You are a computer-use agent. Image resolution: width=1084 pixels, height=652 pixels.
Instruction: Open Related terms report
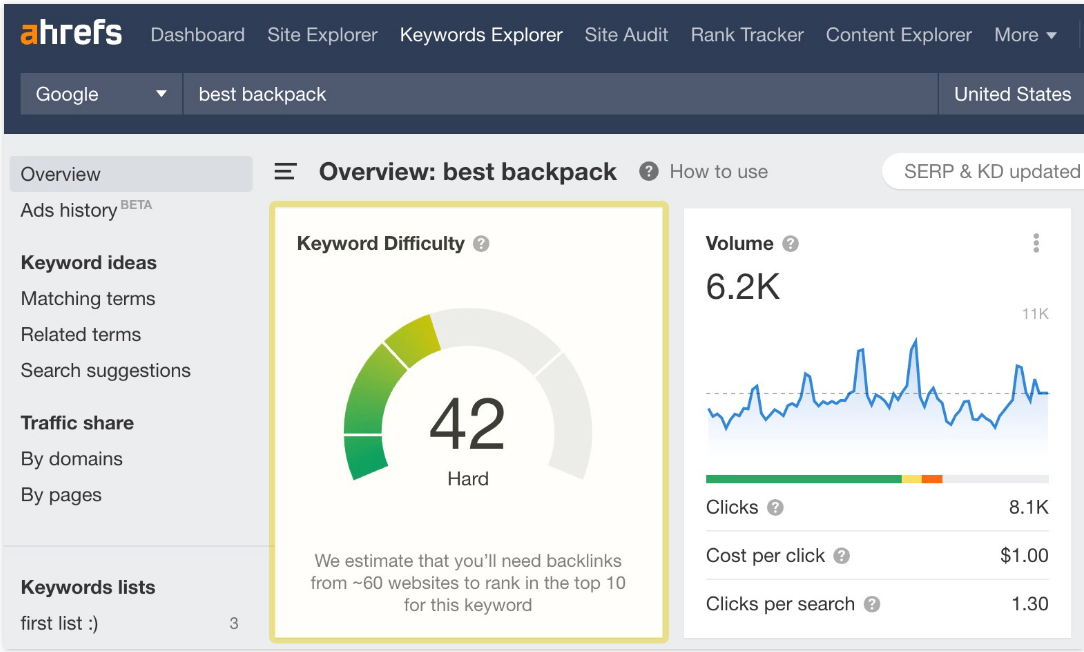tap(81, 335)
